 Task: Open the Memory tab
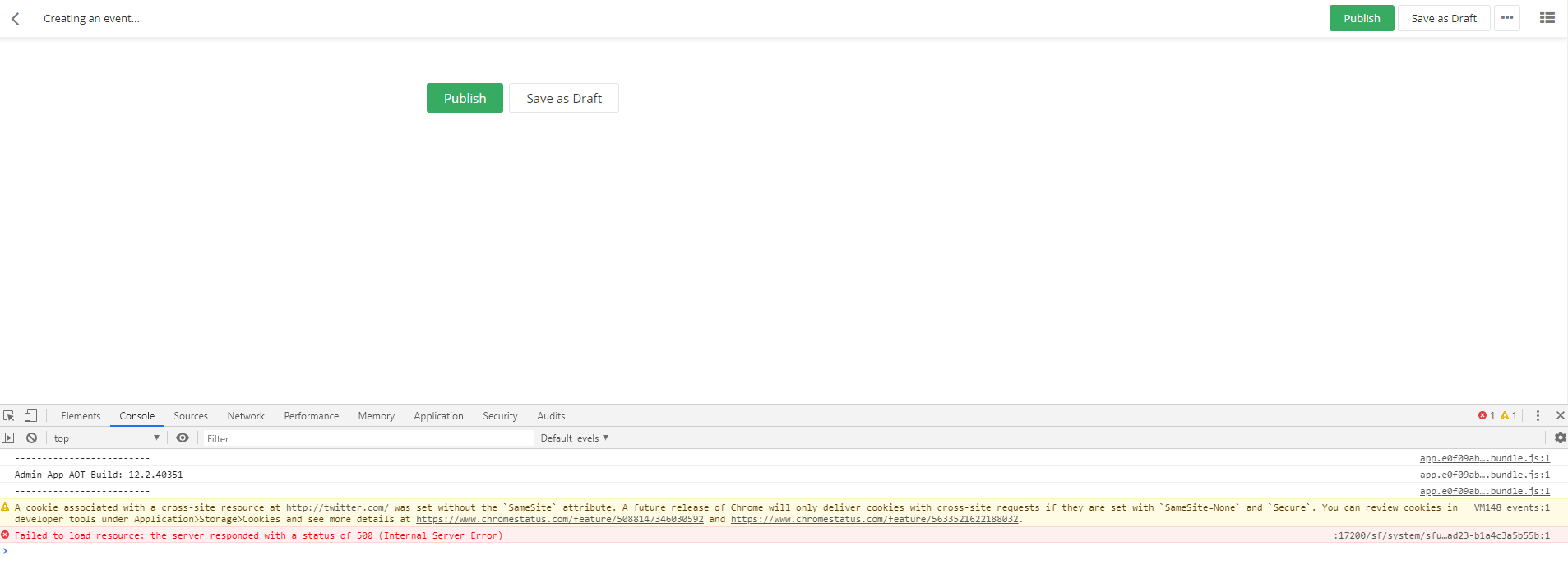(377, 416)
